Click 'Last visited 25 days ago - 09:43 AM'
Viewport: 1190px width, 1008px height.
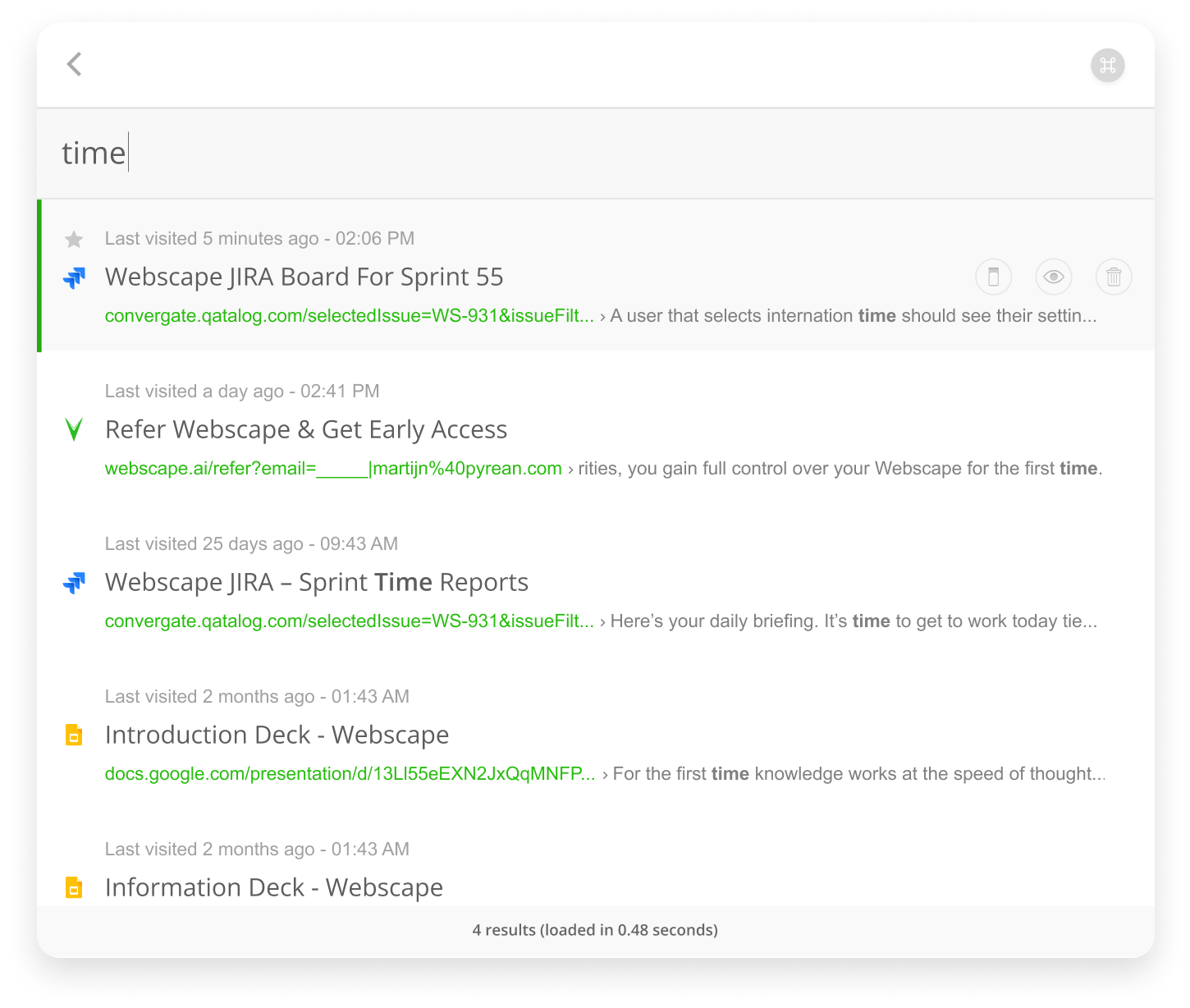coord(251,544)
